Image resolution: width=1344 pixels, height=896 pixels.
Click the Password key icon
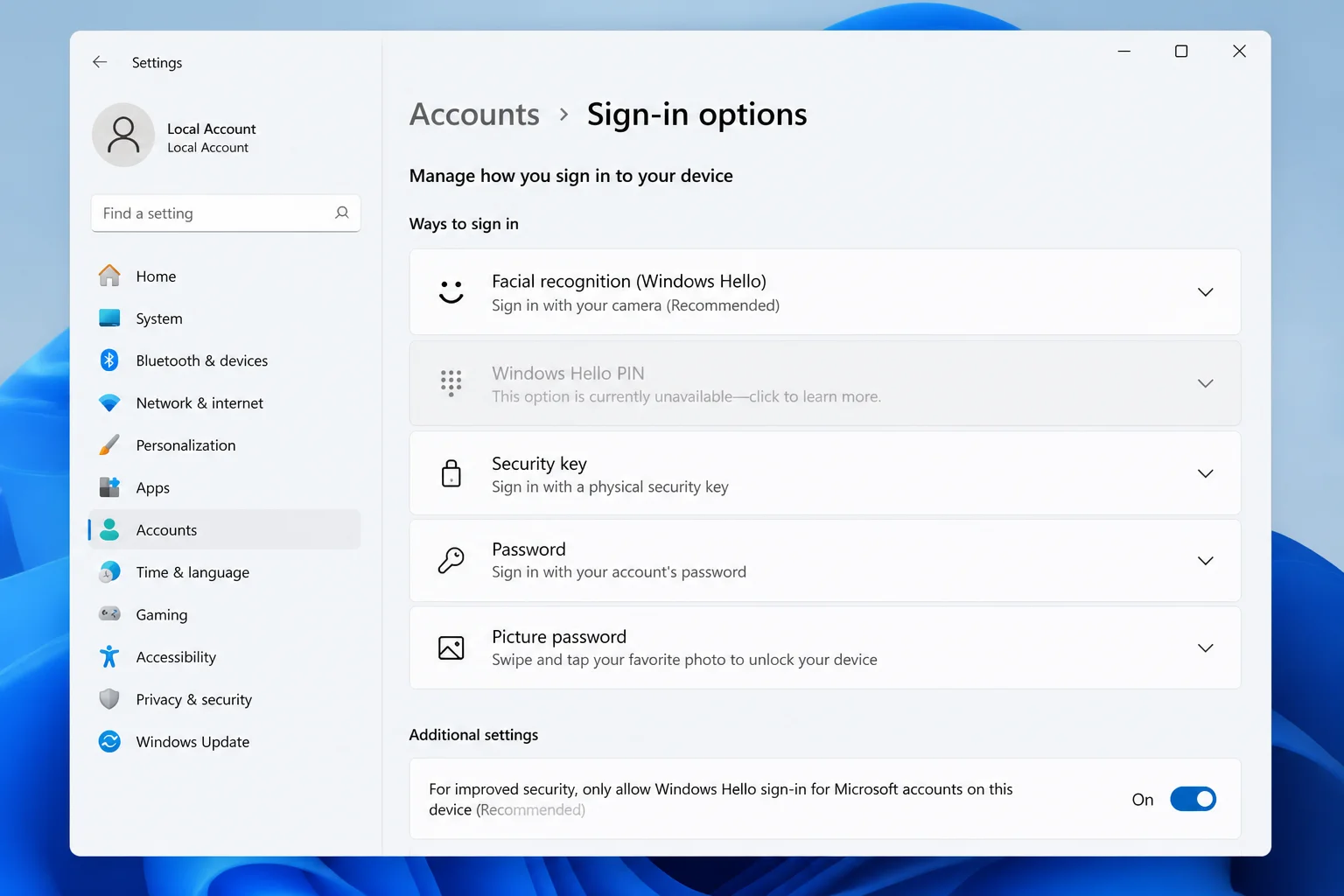click(451, 560)
